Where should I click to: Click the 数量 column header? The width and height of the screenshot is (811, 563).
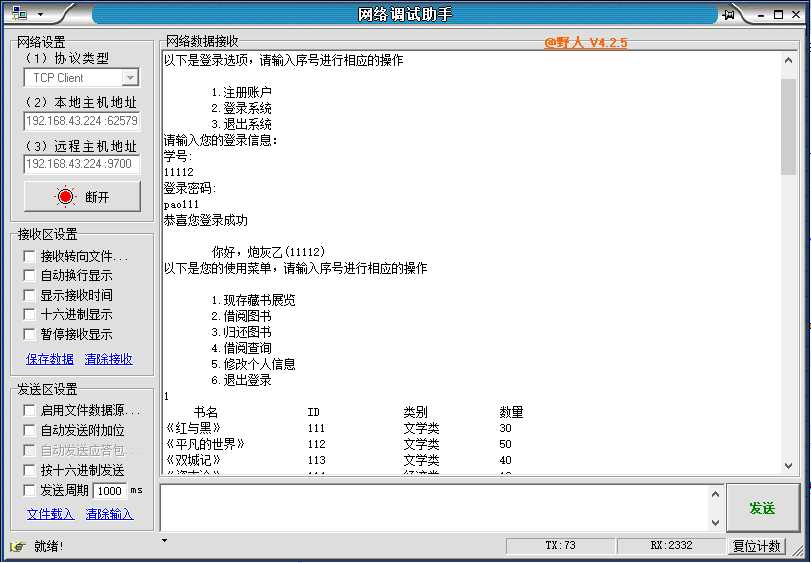point(511,412)
